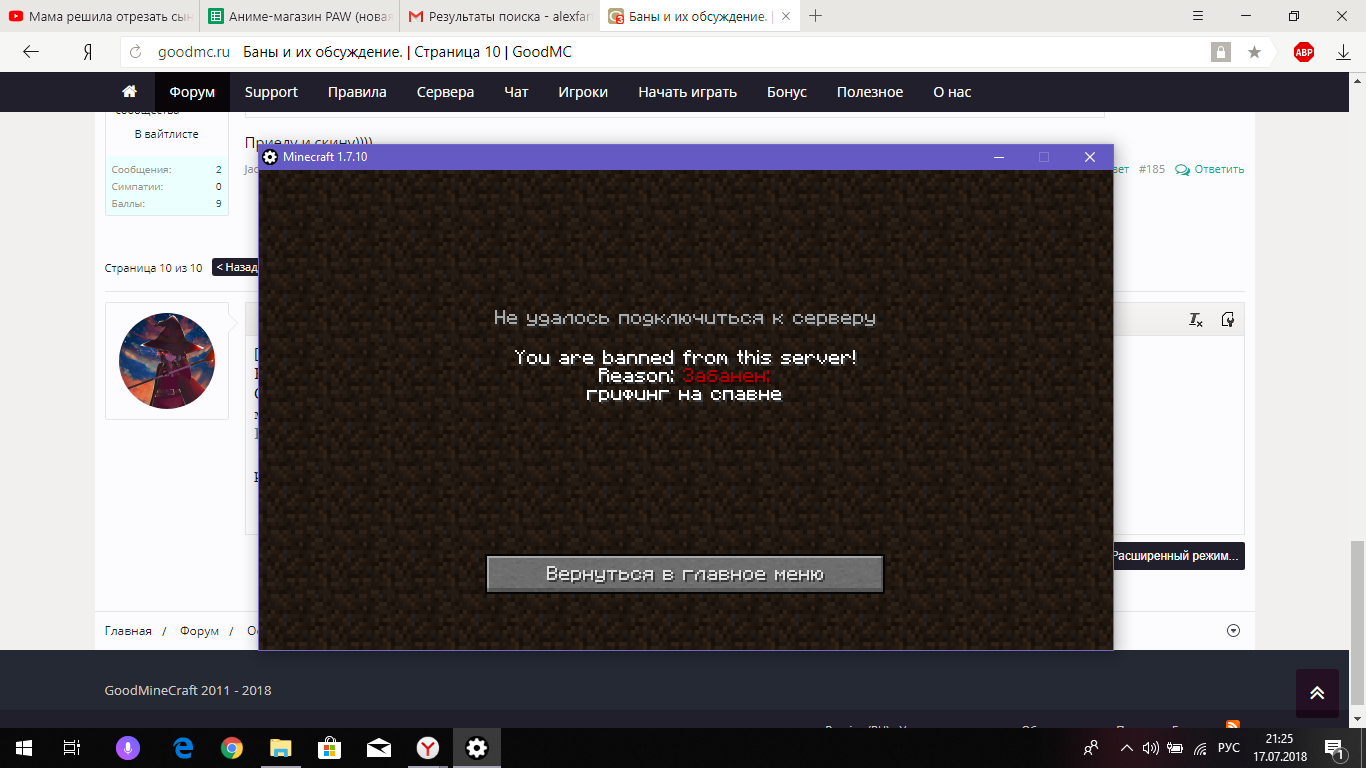The image size is (1366, 768).
Task: Open Windows notification center icon
Action: coord(1334,748)
